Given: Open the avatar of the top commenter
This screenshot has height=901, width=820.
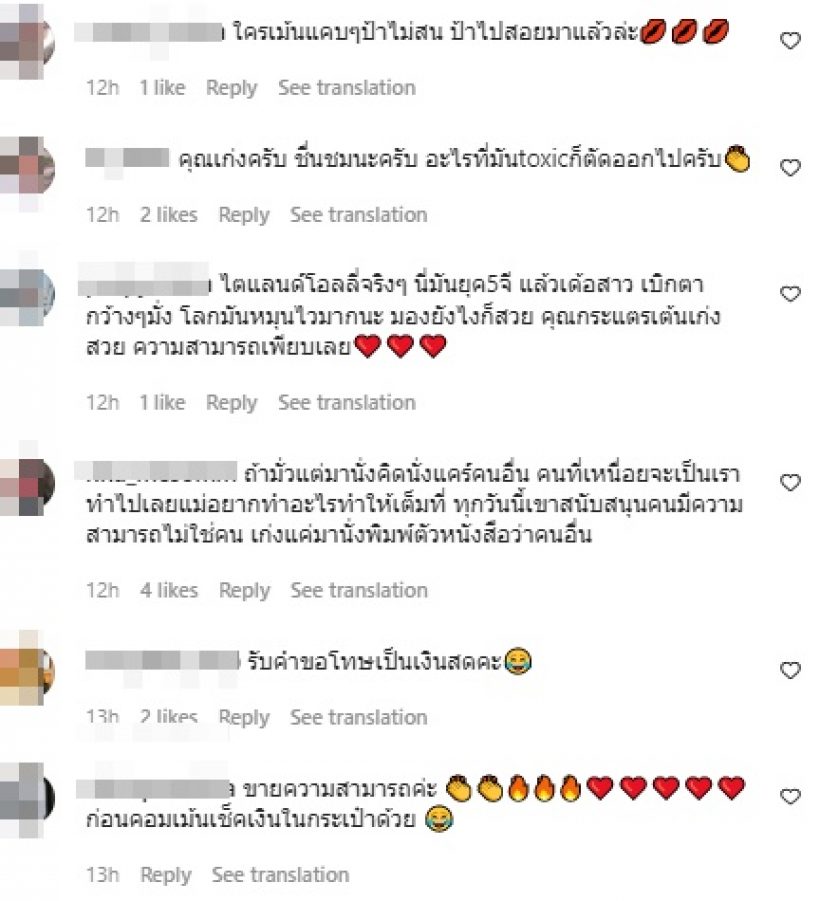Looking at the screenshot, I should click(26, 41).
